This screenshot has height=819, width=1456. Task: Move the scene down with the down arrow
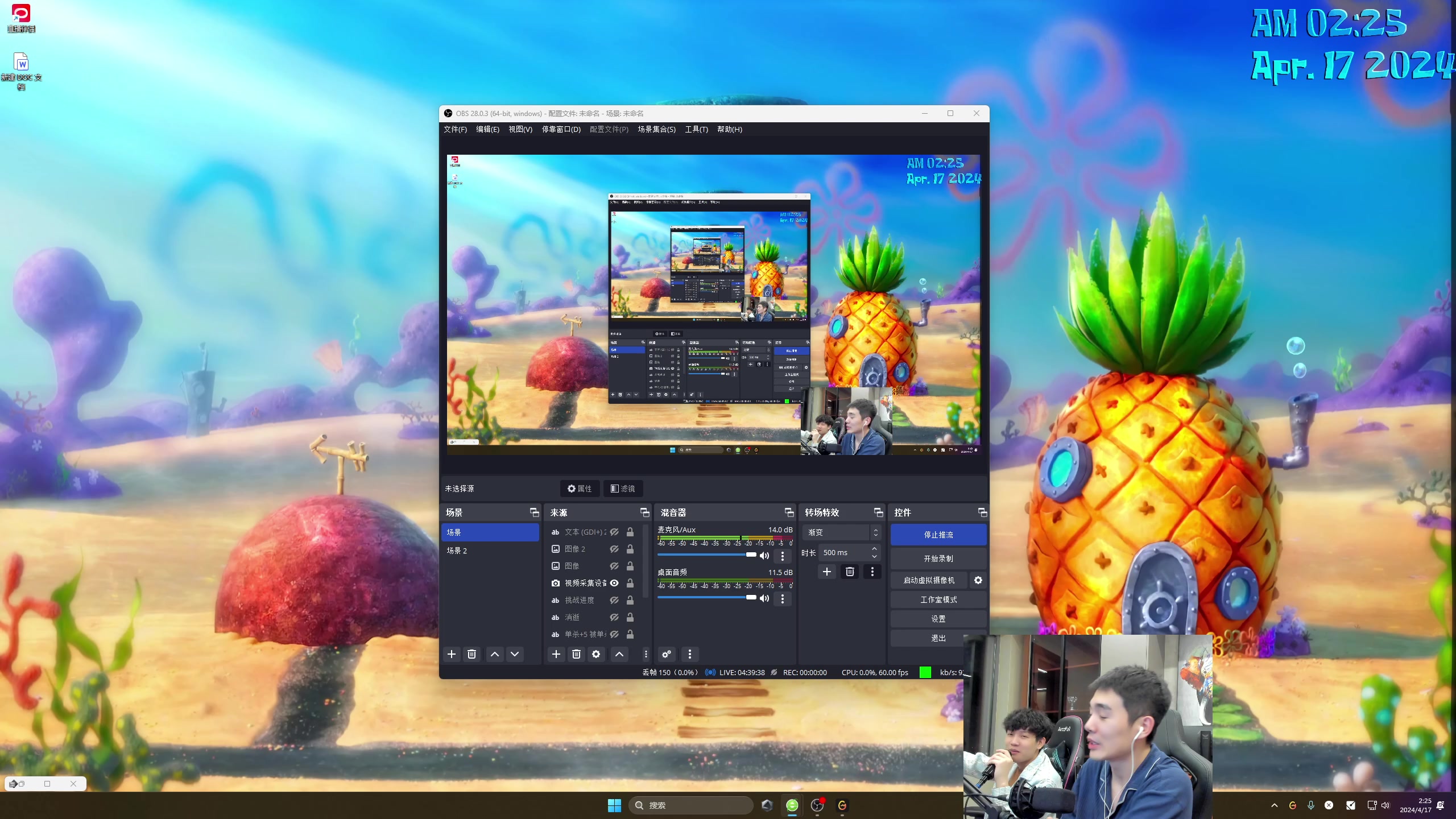515,654
